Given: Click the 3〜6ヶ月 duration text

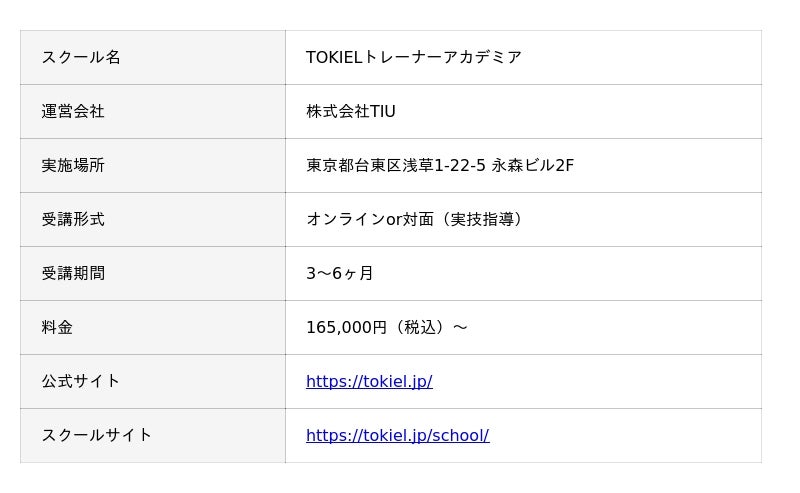Looking at the screenshot, I should point(340,273).
